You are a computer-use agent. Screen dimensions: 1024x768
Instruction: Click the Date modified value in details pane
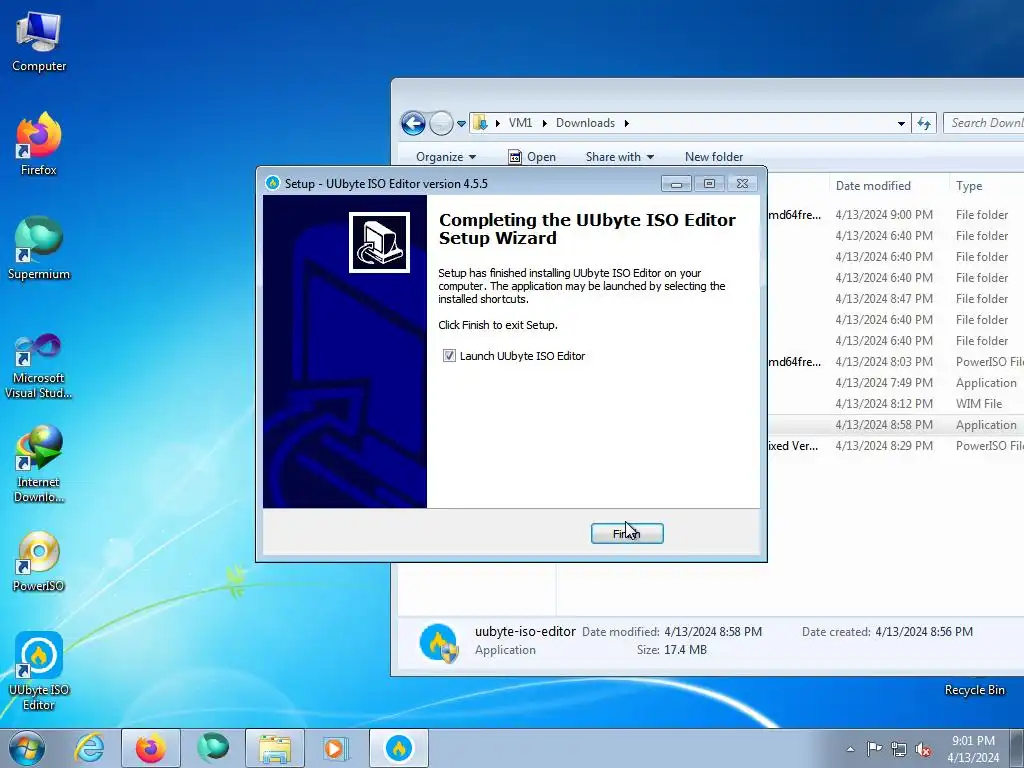pos(713,632)
